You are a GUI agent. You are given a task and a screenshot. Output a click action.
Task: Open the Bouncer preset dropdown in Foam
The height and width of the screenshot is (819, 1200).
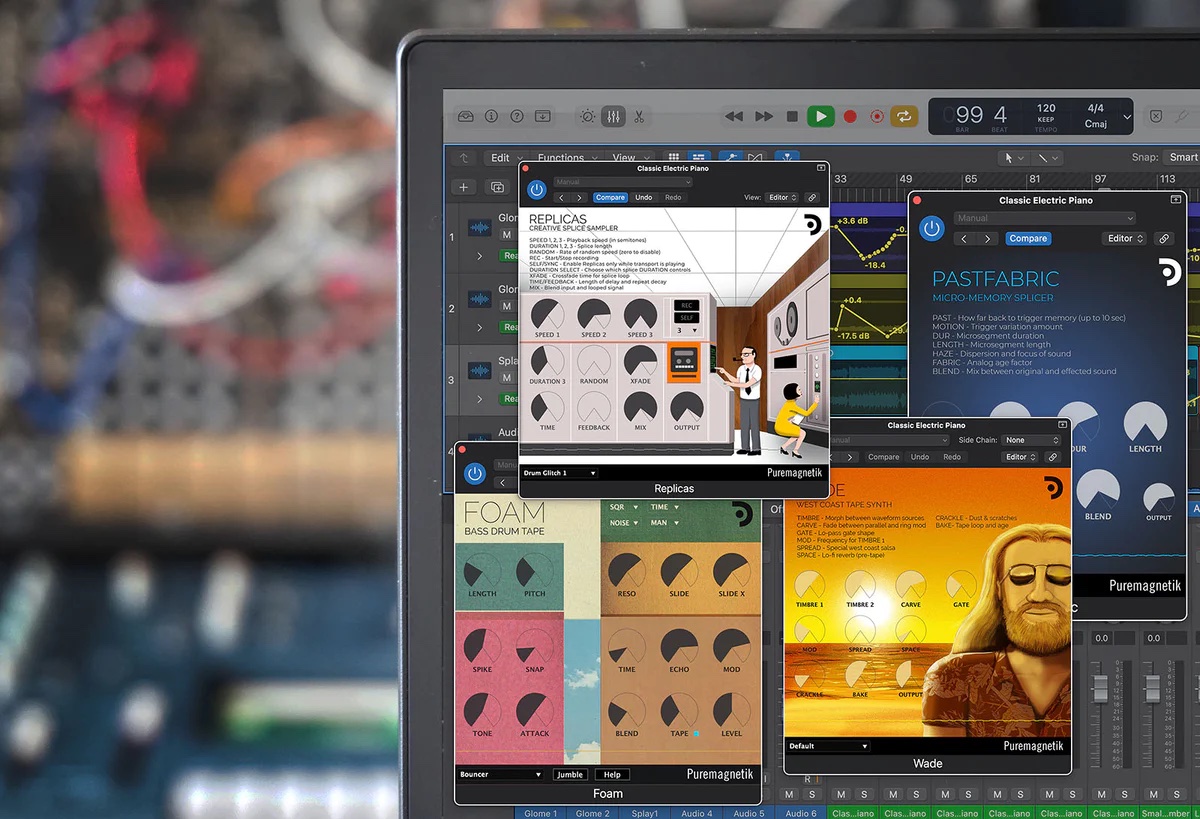pos(500,774)
